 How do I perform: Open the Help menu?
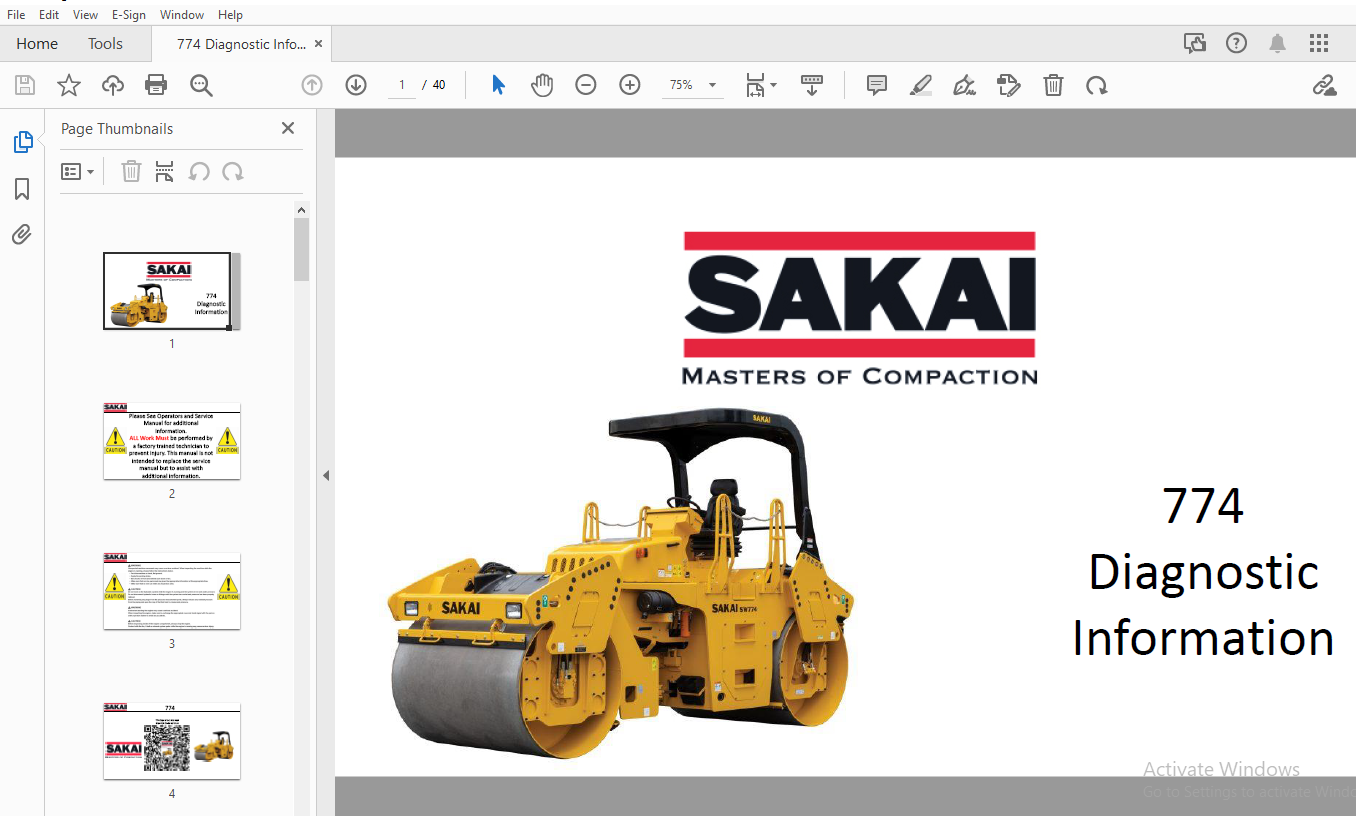point(230,14)
